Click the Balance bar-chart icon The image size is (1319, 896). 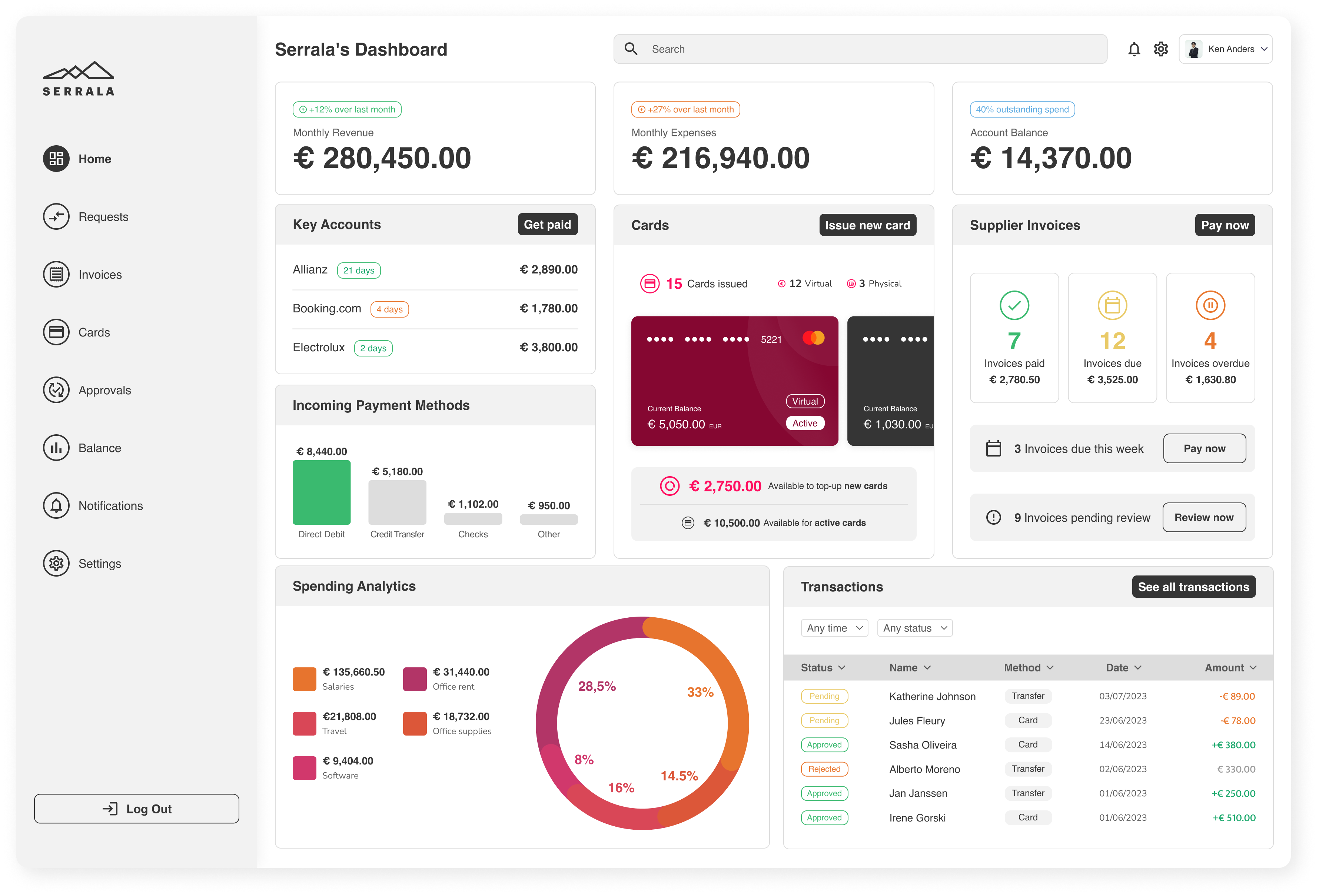(x=56, y=448)
